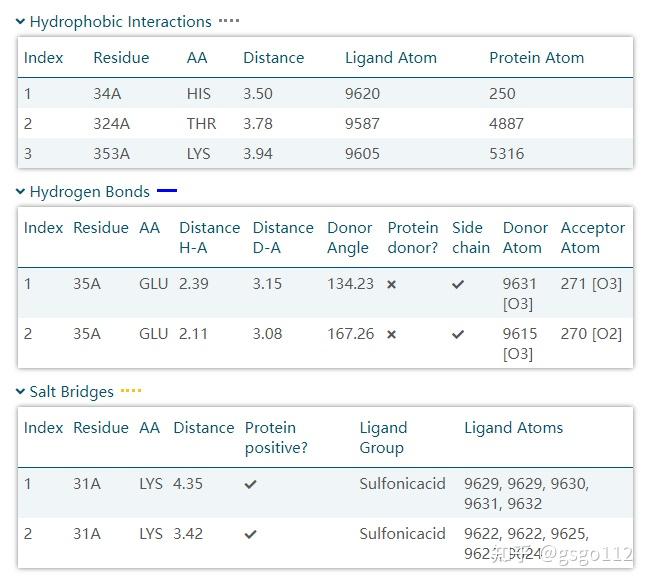The width and height of the screenshot is (650, 584).
Task: Click the first Sulfonicacid ligand group cell
Action: 402,484
